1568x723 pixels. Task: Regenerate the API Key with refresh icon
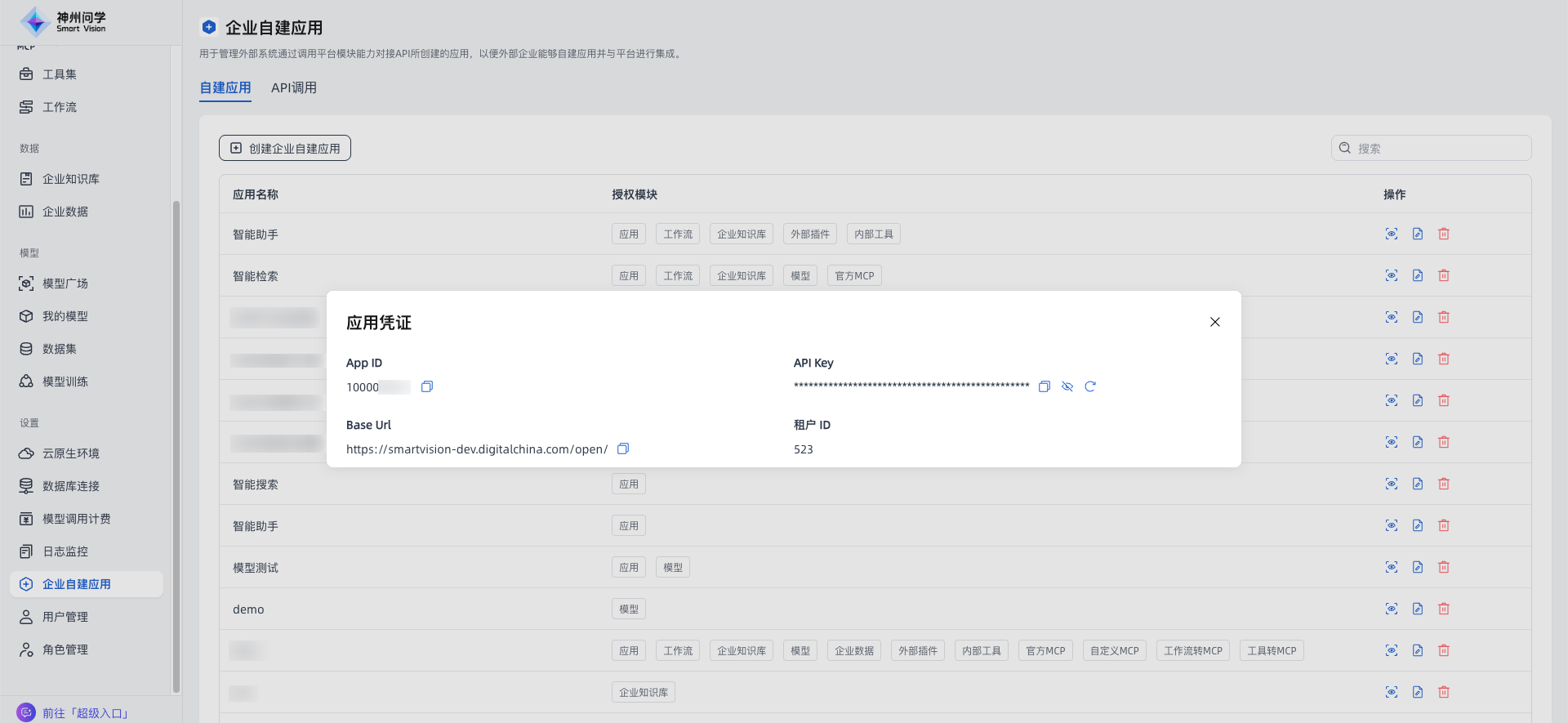coord(1089,386)
